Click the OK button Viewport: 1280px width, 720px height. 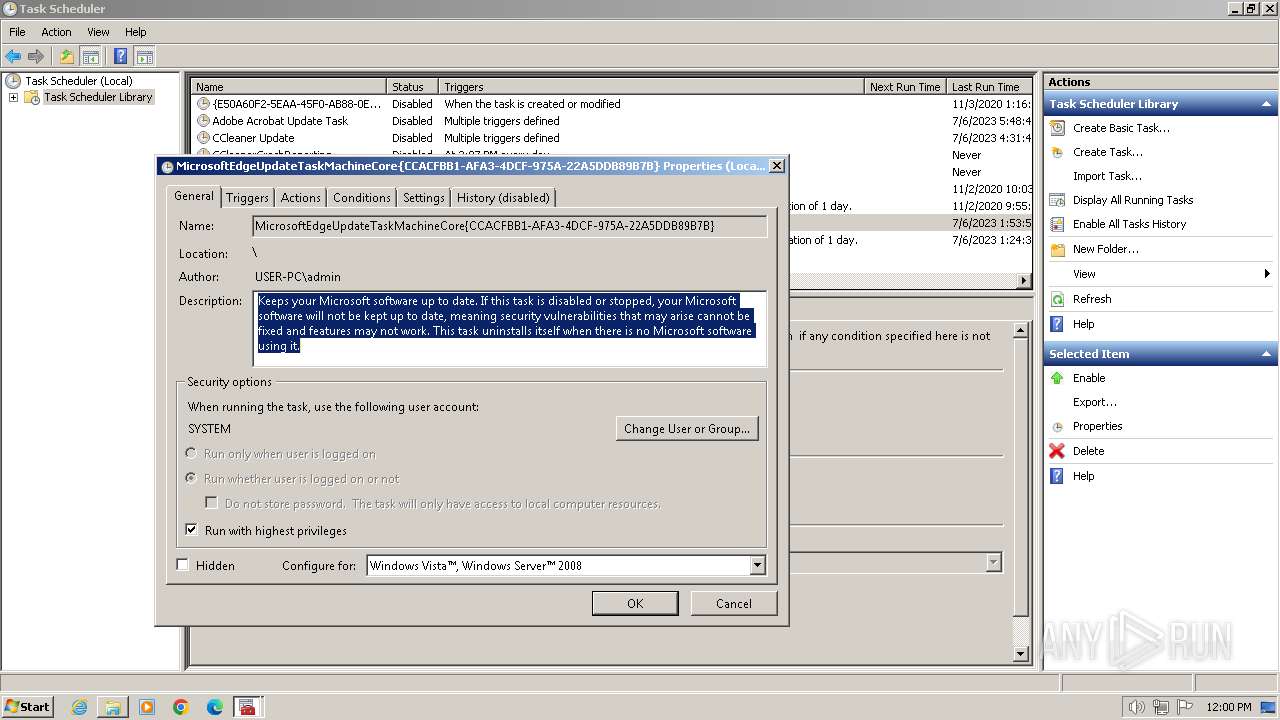pos(635,603)
